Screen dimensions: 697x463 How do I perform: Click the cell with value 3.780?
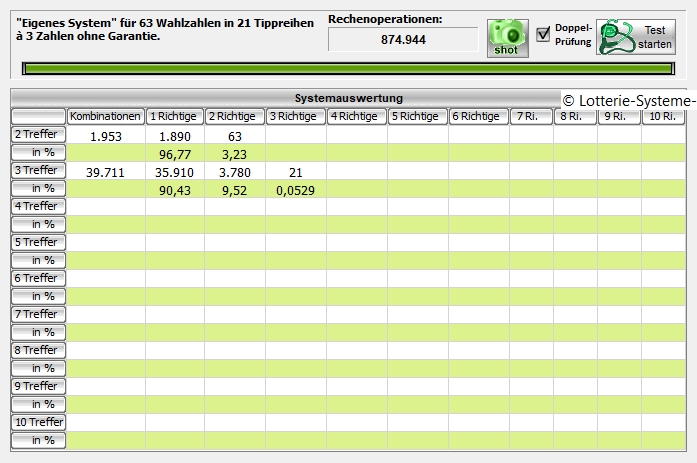pyautogui.click(x=235, y=172)
